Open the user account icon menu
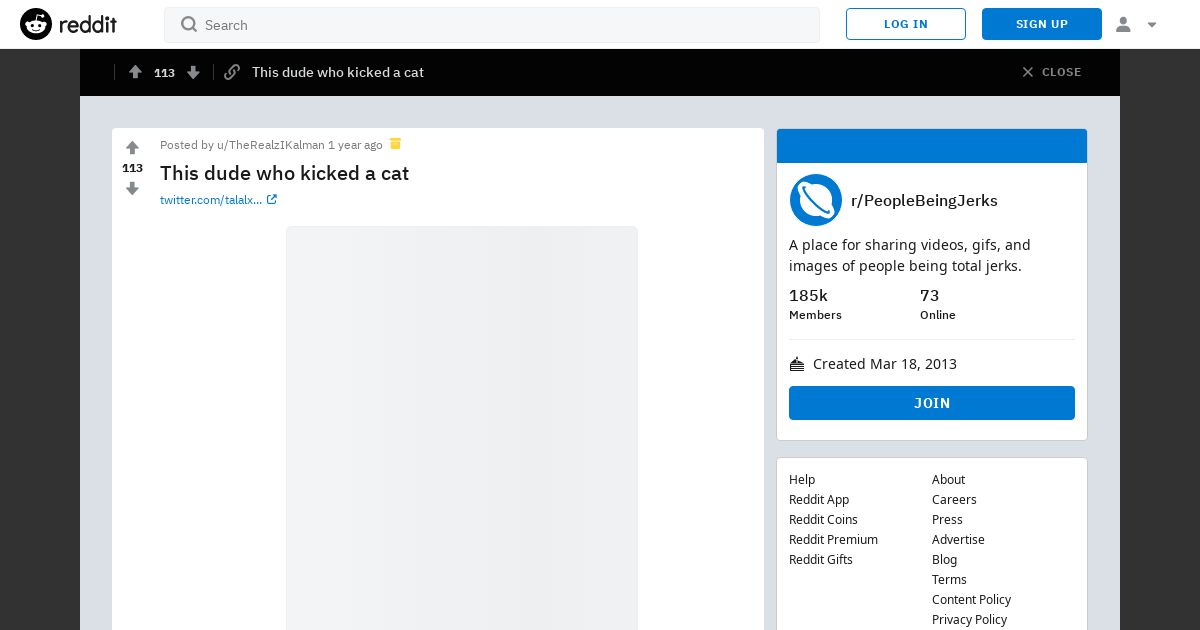This screenshot has height=630, width=1200. tap(1123, 24)
